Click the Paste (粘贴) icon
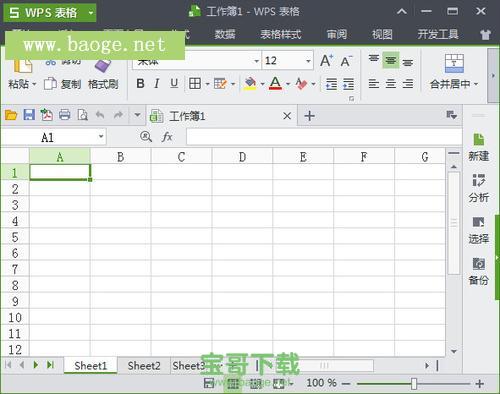Viewport: 500px width, 394px height. (x=23, y=65)
